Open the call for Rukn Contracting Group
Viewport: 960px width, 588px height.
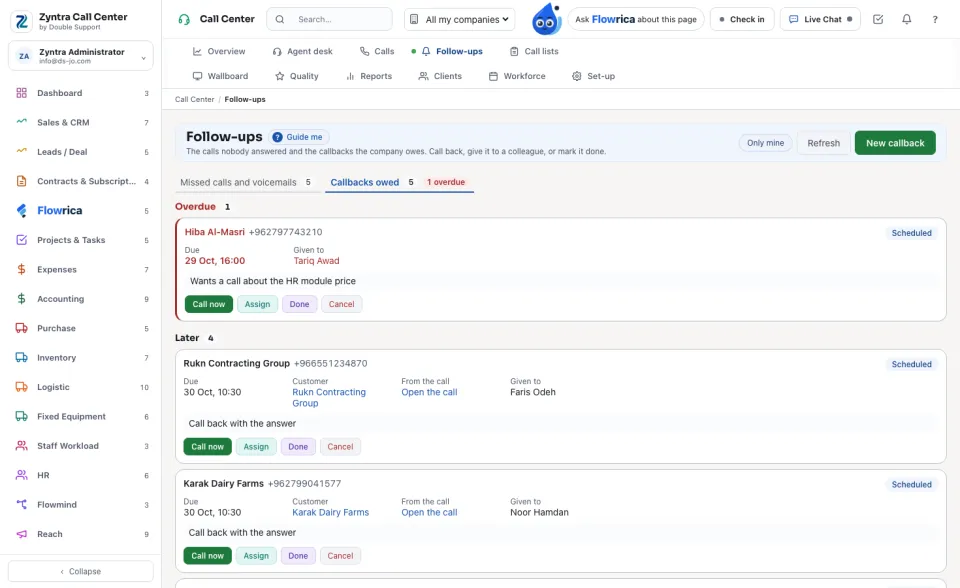point(429,392)
